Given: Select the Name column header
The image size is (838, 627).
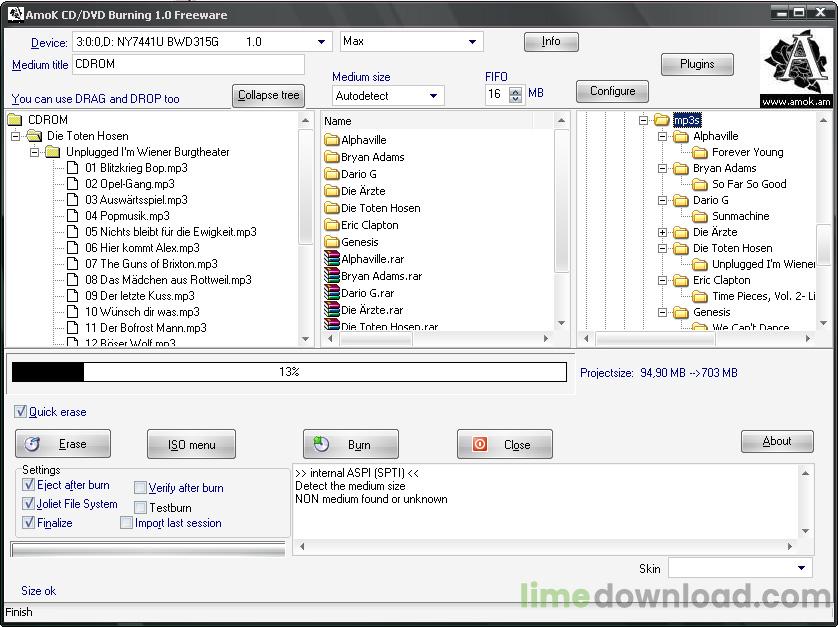Looking at the screenshot, I should coord(338,121).
